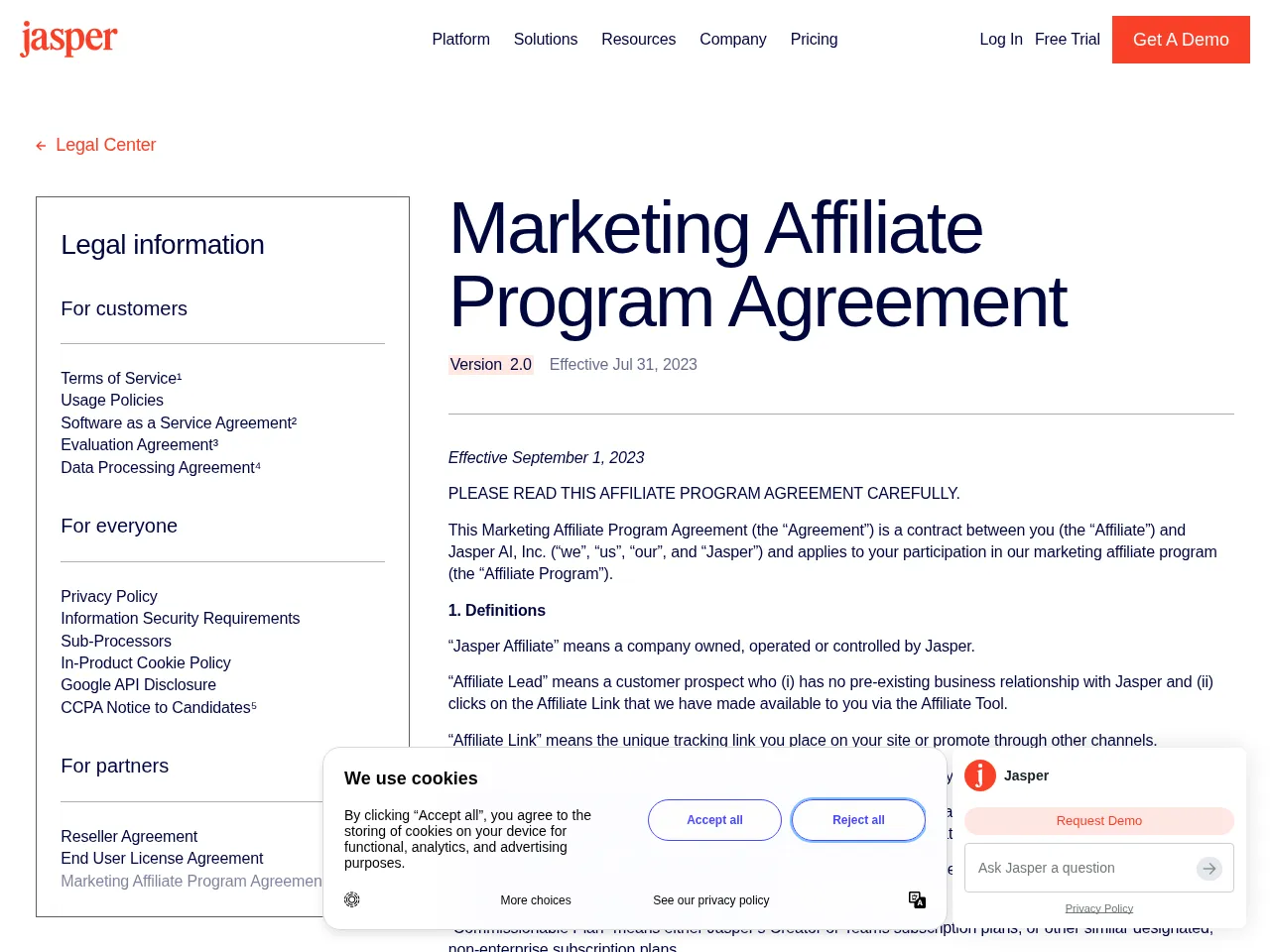Accept all cookies
Screen dimensions: 1270x952
714,820
